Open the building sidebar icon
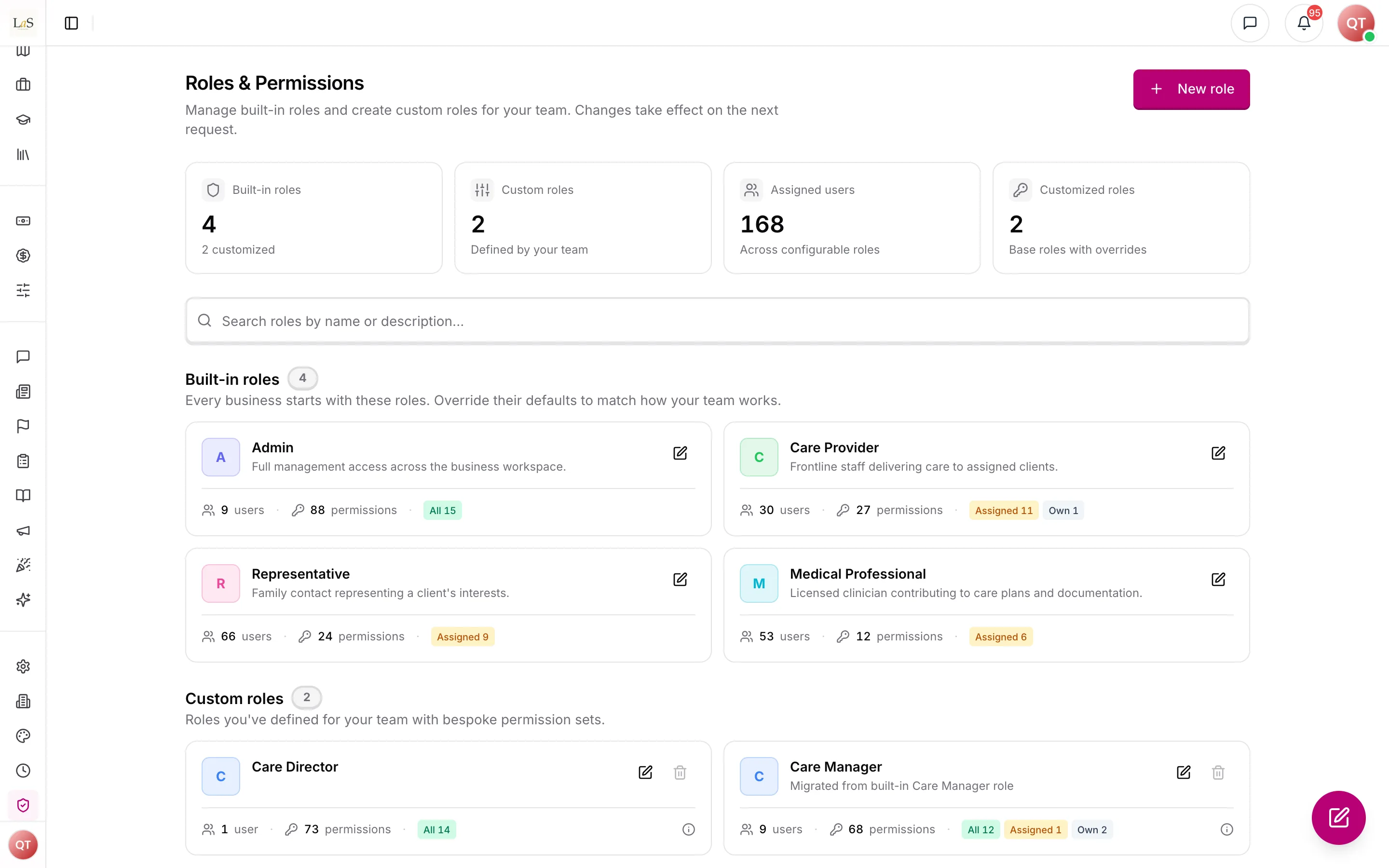 click(23, 701)
